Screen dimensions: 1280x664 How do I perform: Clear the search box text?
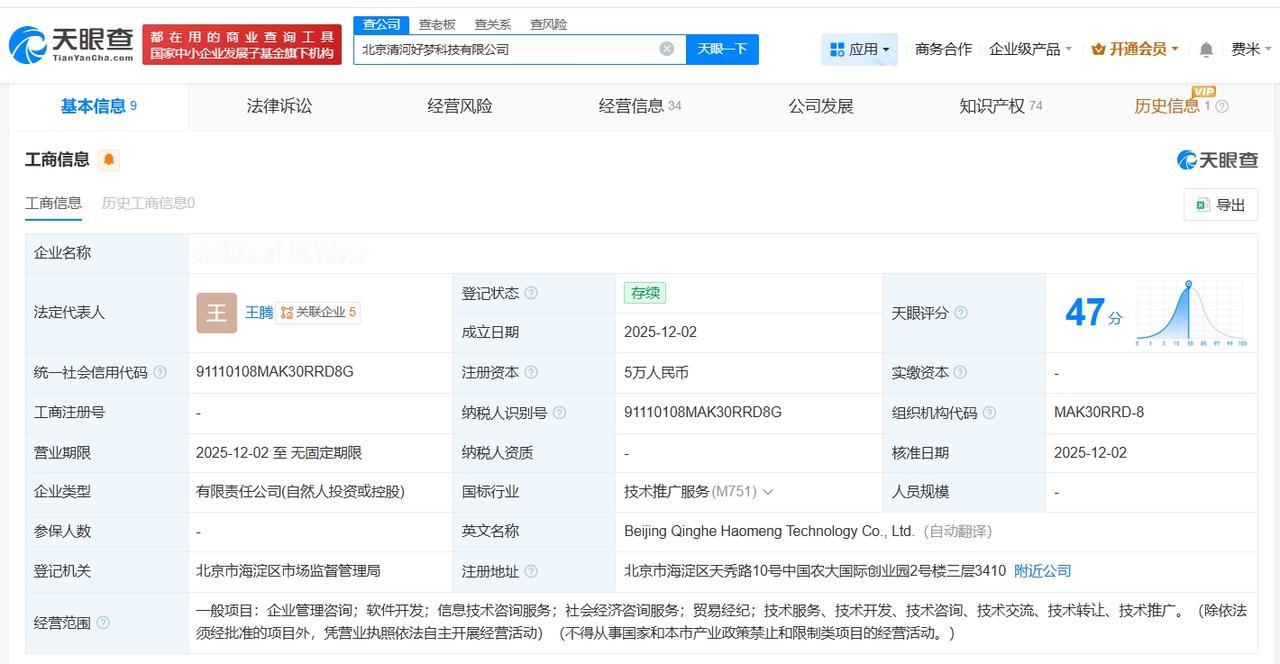[667, 49]
